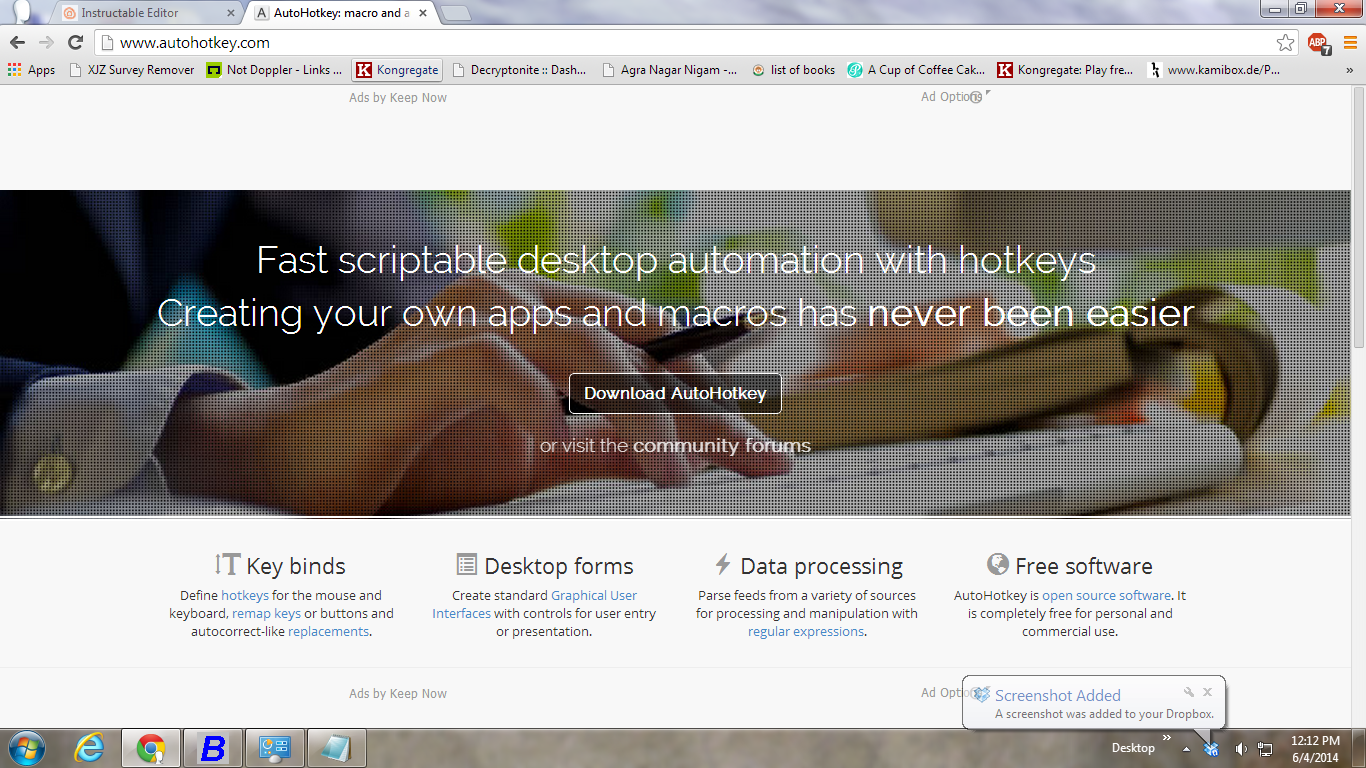
Task: Follow the hotkeys link
Action: pos(245,595)
